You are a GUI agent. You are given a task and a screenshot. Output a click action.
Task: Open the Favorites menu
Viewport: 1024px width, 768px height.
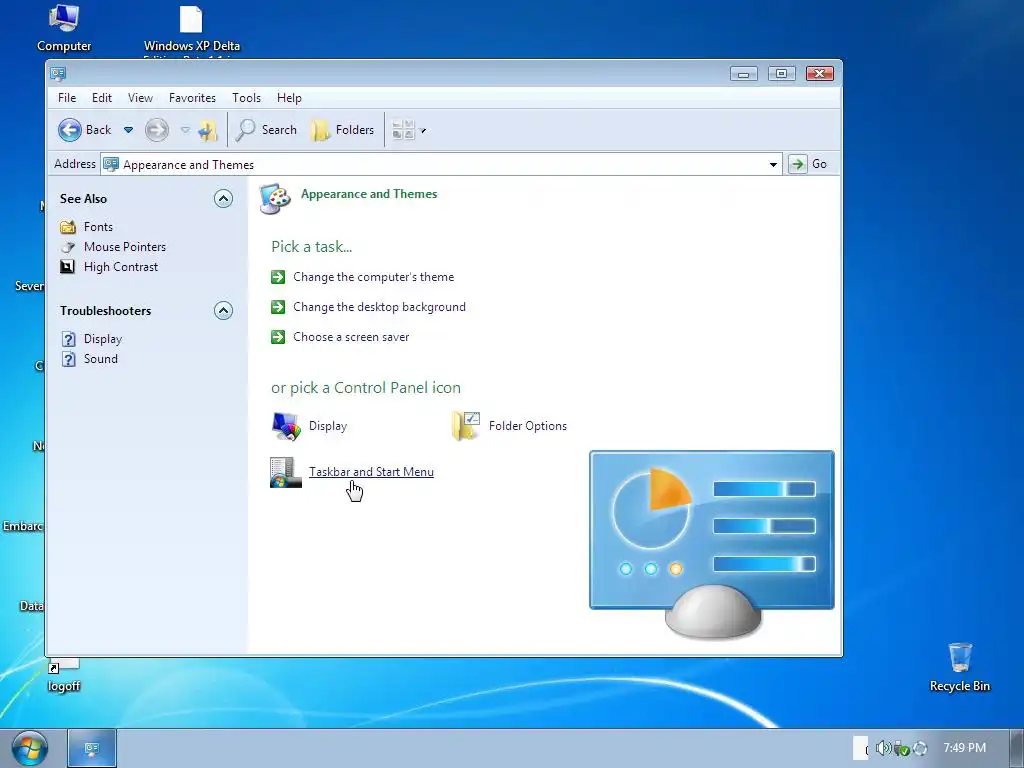(193, 98)
